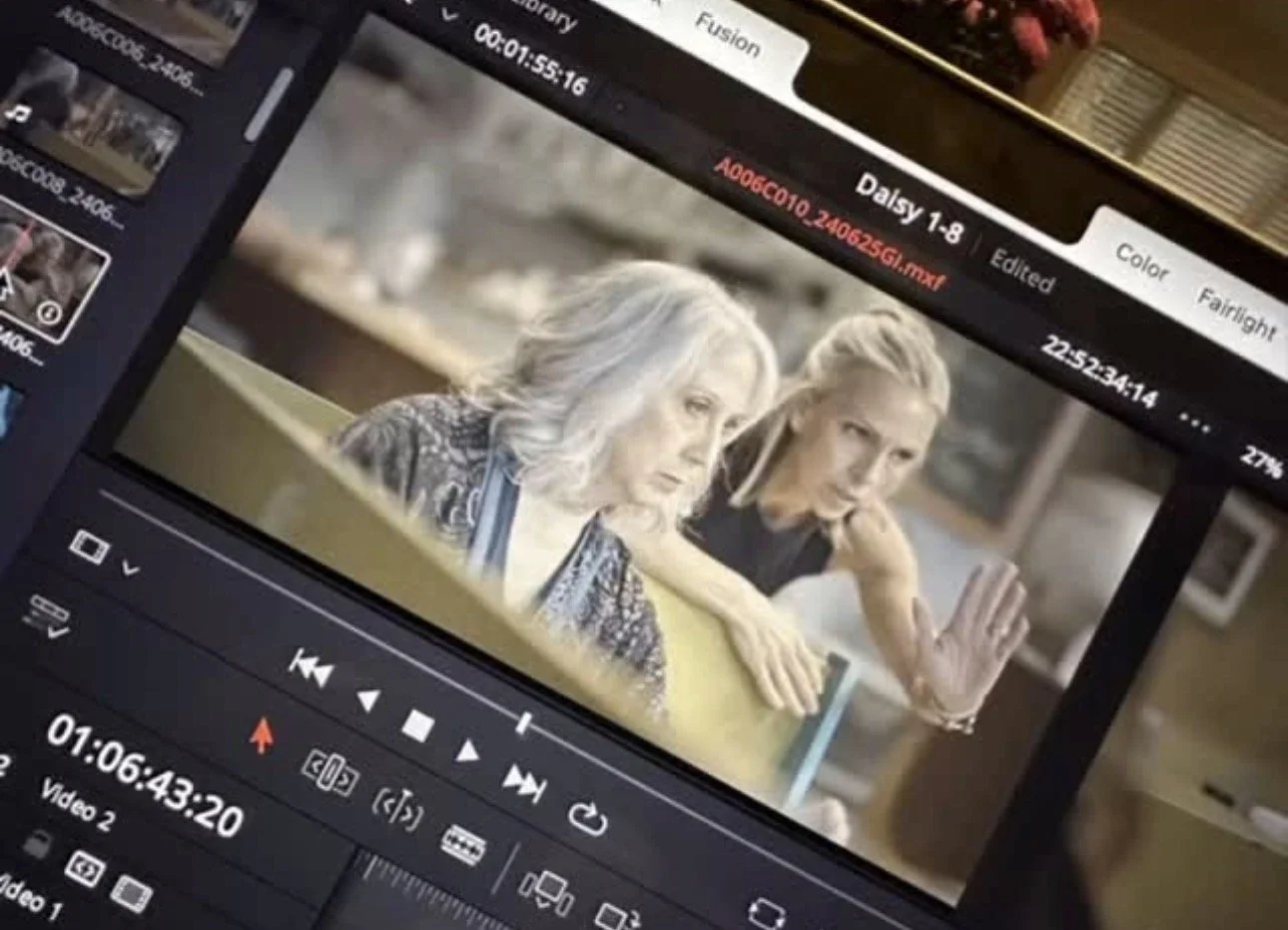Viewport: 1288px width, 930px height.
Task: Open the viewer three-dots options menu
Action: coord(1194,422)
